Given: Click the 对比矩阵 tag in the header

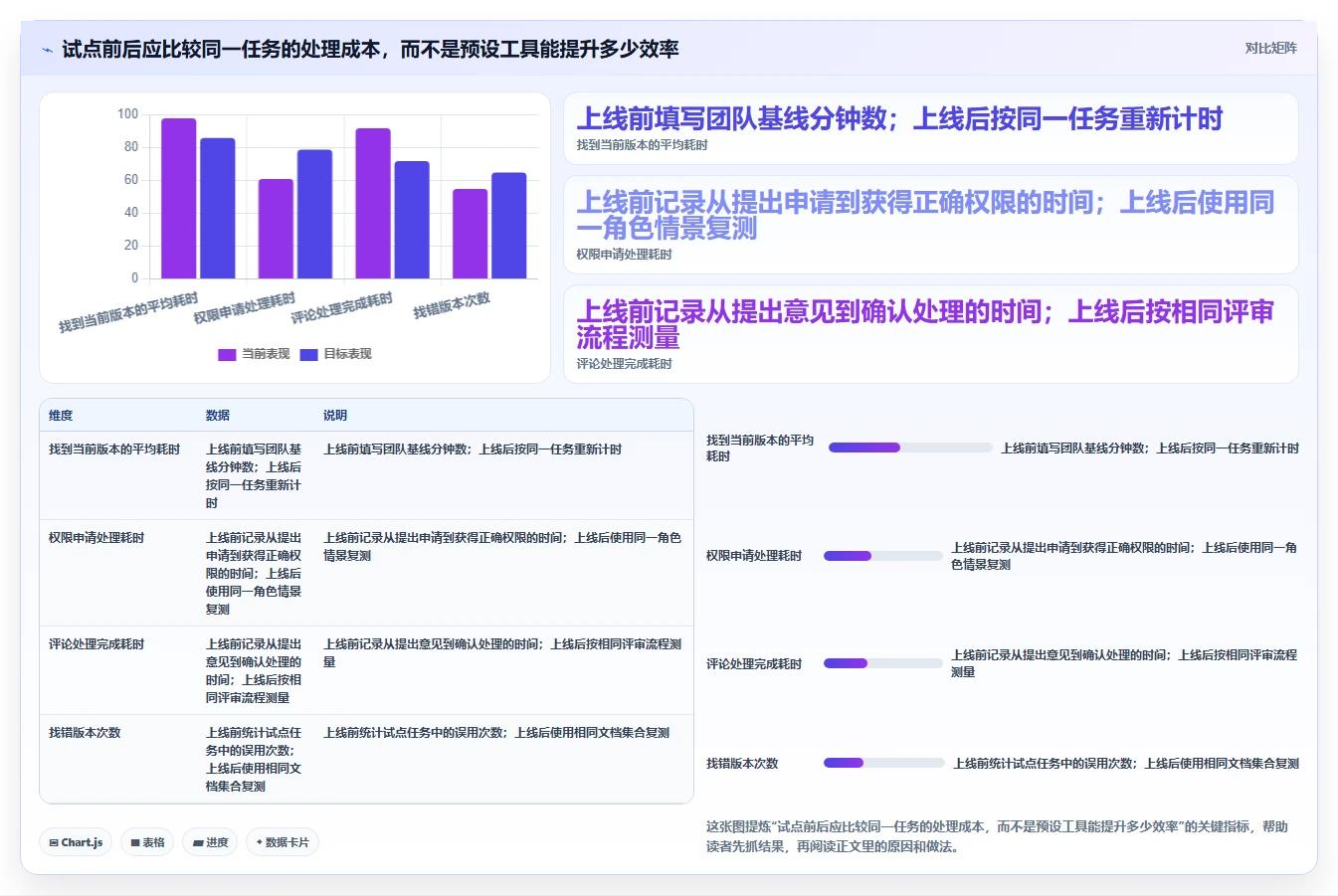Looking at the screenshot, I should pos(1270,48).
